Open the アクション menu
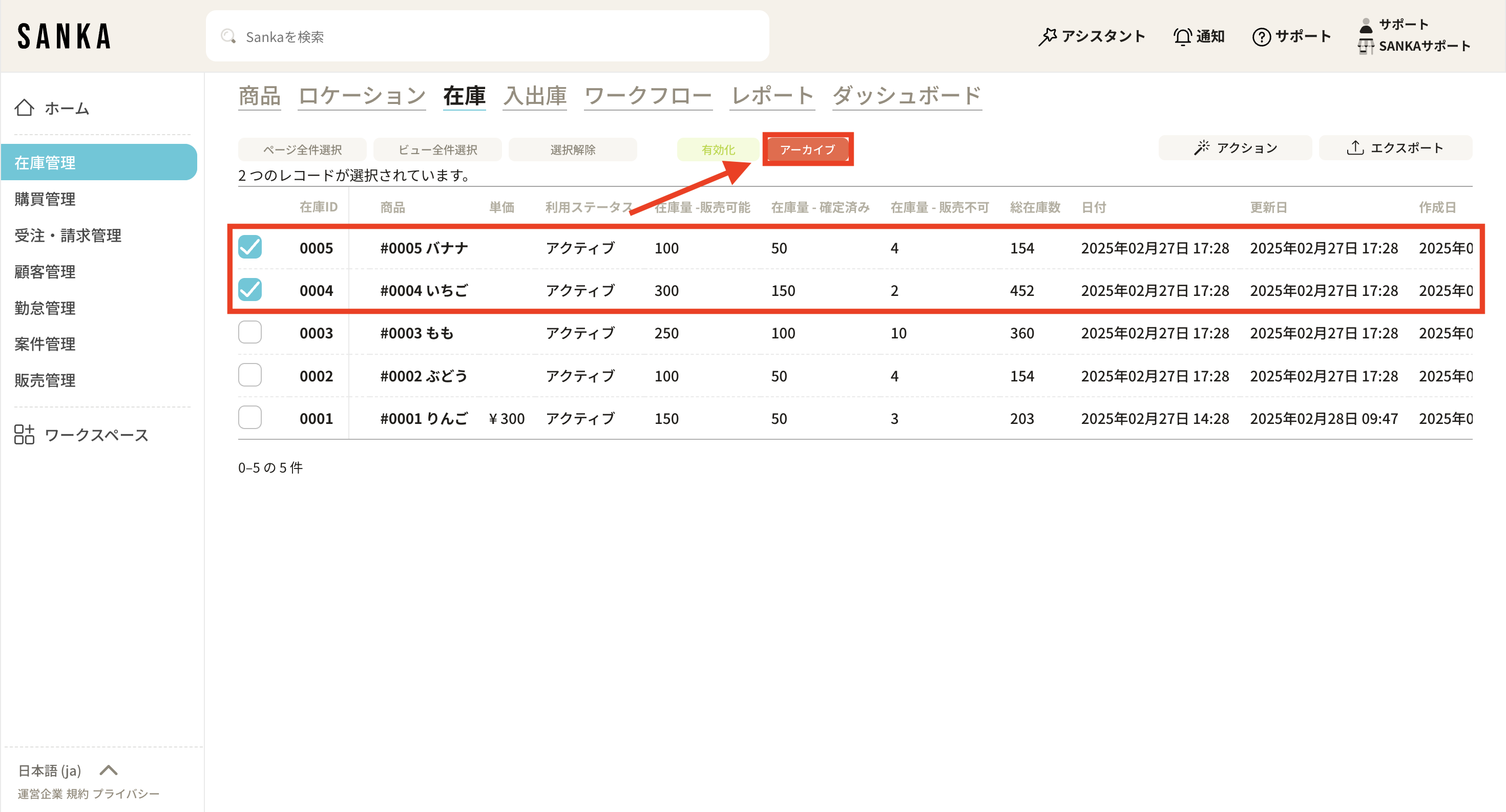 click(x=1235, y=148)
